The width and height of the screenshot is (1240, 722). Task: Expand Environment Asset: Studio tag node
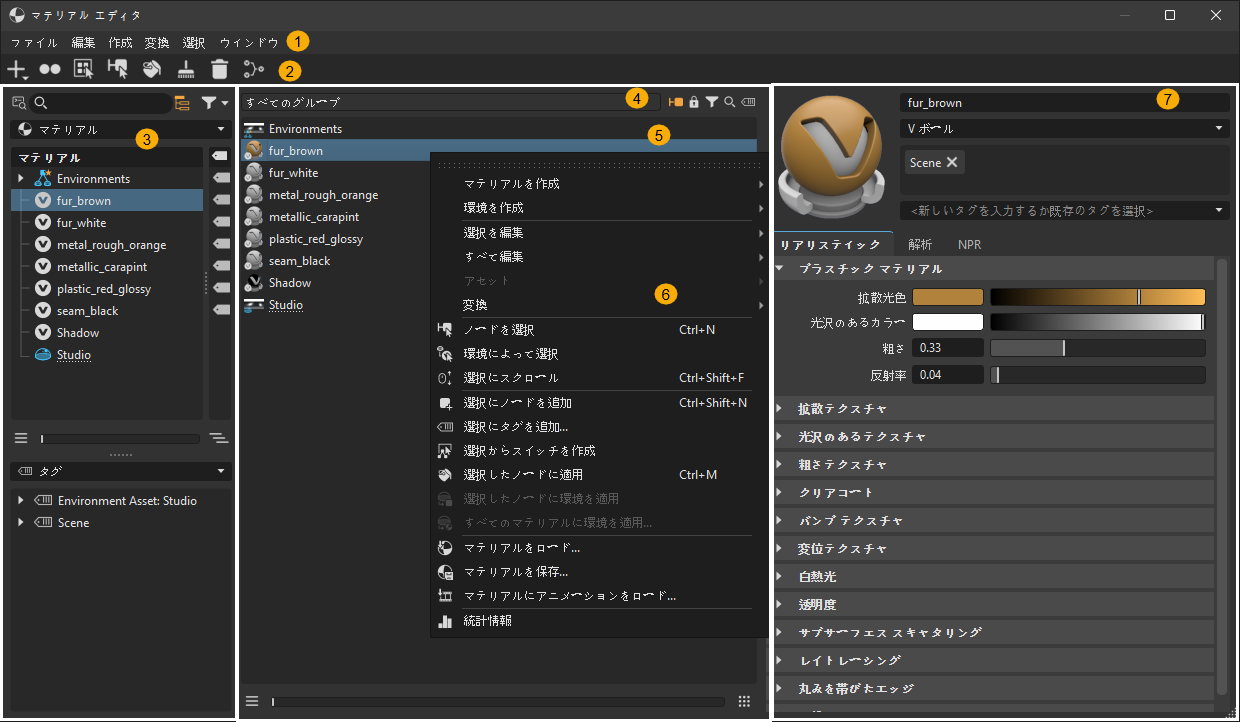pyautogui.click(x=21, y=500)
